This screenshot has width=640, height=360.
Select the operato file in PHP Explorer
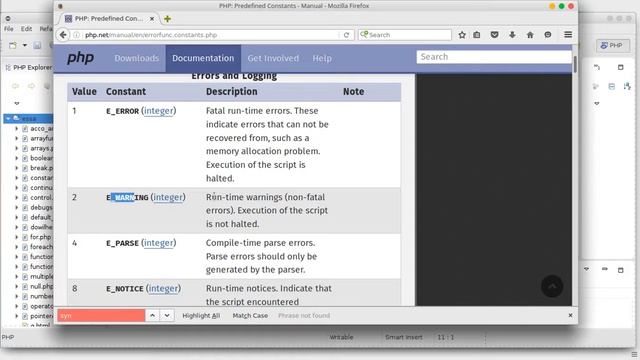[x=41, y=306]
